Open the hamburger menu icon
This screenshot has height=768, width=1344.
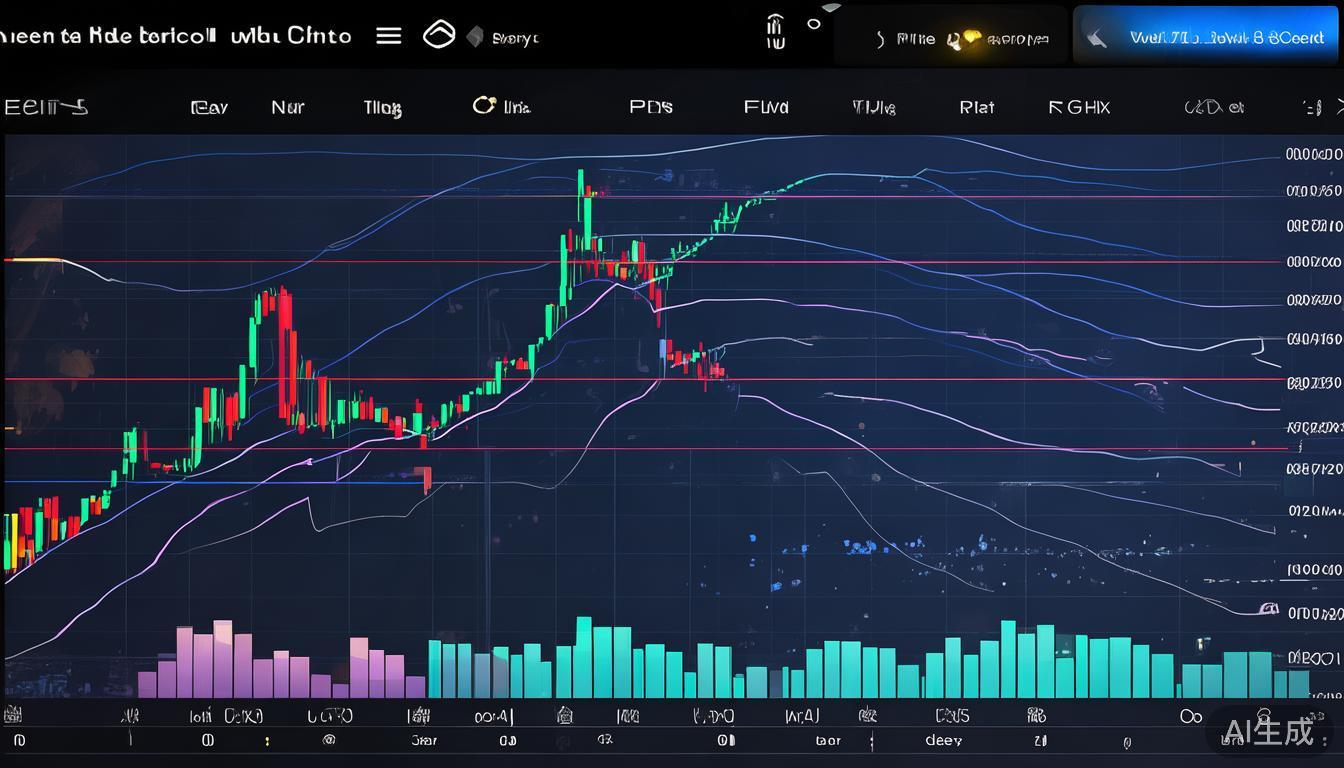click(389, 35)
